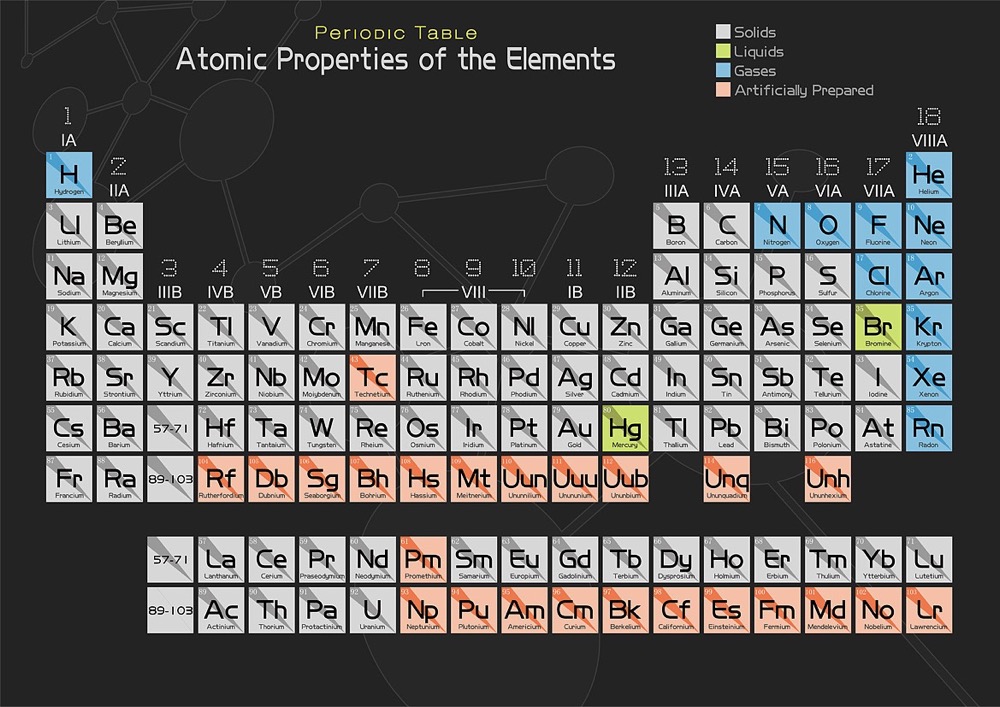Click the 89-103 placeholder in the Fr row
The image size is (1000, 707).
point(170,478)
